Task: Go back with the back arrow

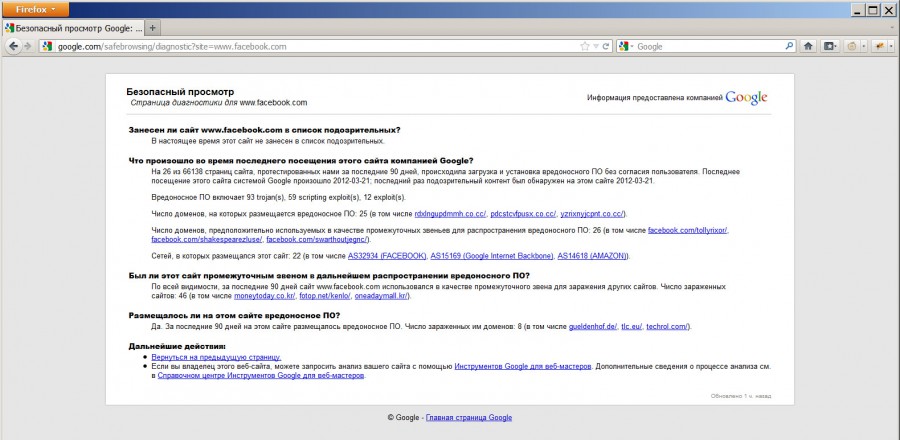Action: [14, 46]
